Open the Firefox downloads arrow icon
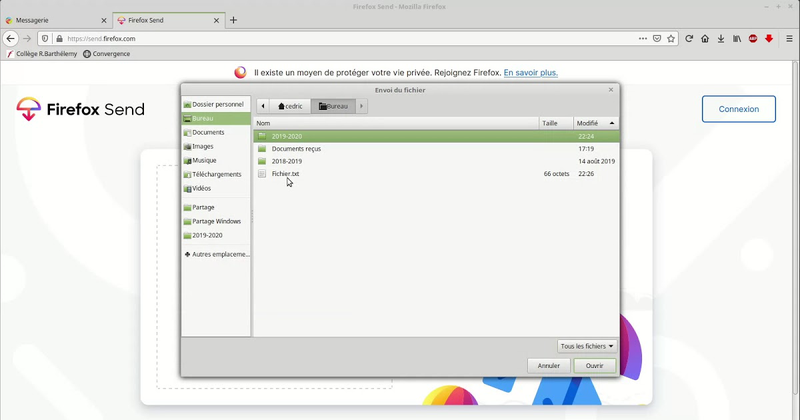 (720, 39)
